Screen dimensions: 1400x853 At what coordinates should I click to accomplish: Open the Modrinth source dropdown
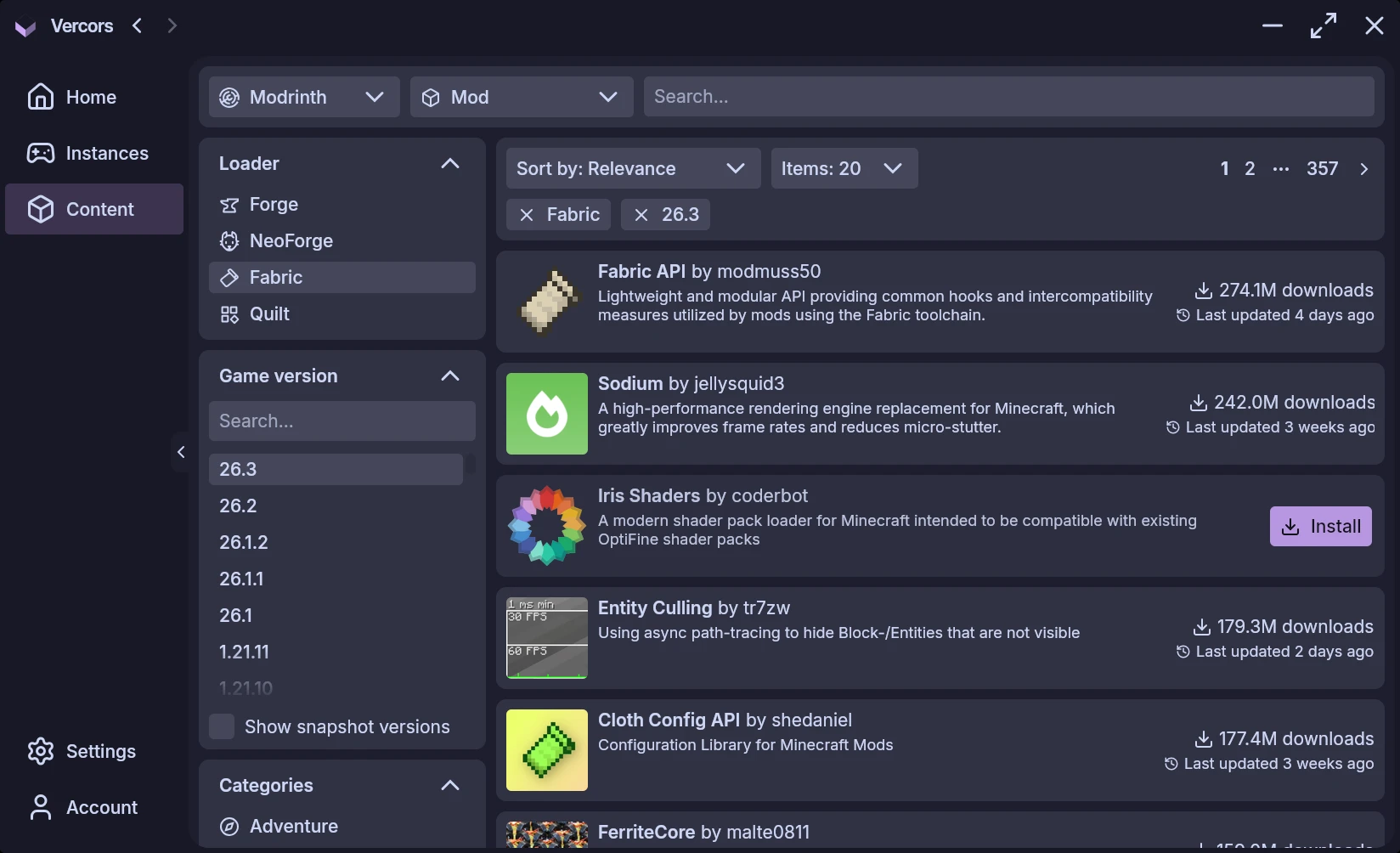click(x=304, y=97)
